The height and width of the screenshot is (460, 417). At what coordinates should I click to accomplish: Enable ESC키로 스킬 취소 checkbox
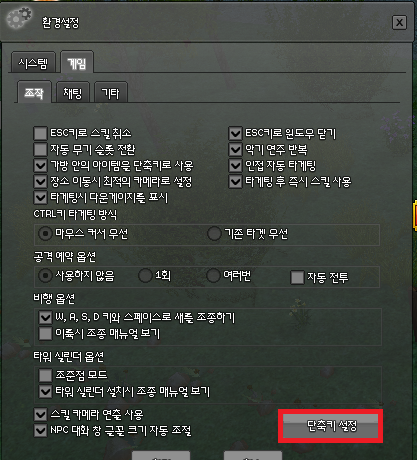(x=40, y=133)
